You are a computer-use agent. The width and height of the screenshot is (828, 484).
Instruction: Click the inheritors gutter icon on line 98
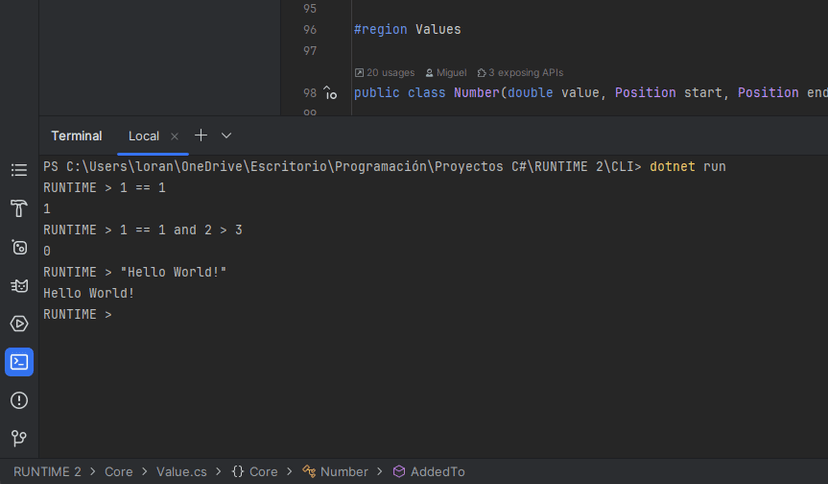click(x=330, y=93)
